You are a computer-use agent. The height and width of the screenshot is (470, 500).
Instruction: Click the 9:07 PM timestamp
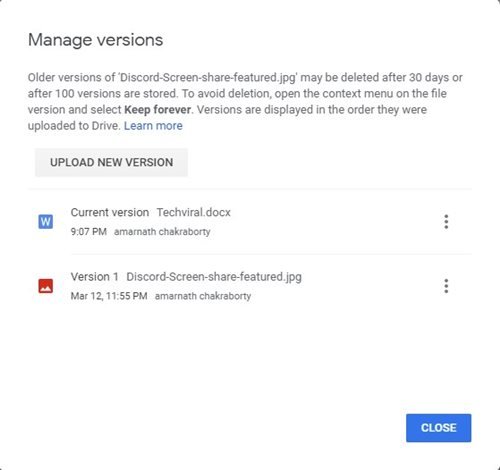(x=89, y=231)
